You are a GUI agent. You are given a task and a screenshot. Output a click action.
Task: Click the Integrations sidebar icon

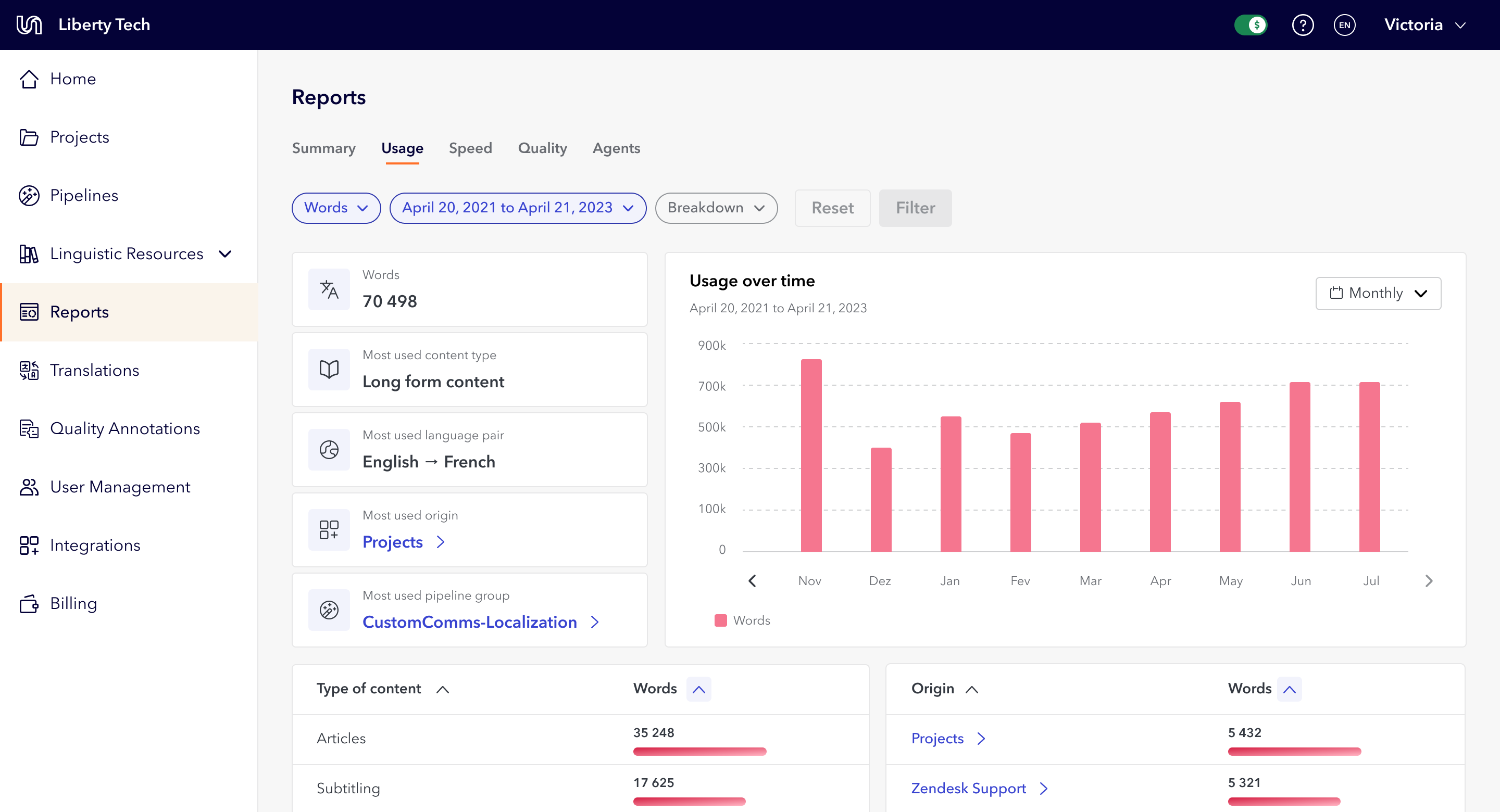(x=29, y=545)
